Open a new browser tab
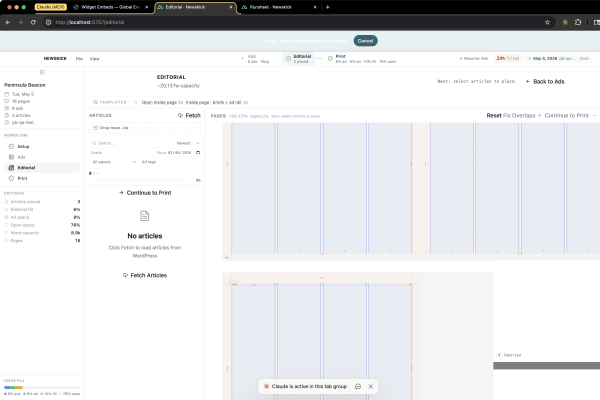600x400 pixels. pos(328,7)
